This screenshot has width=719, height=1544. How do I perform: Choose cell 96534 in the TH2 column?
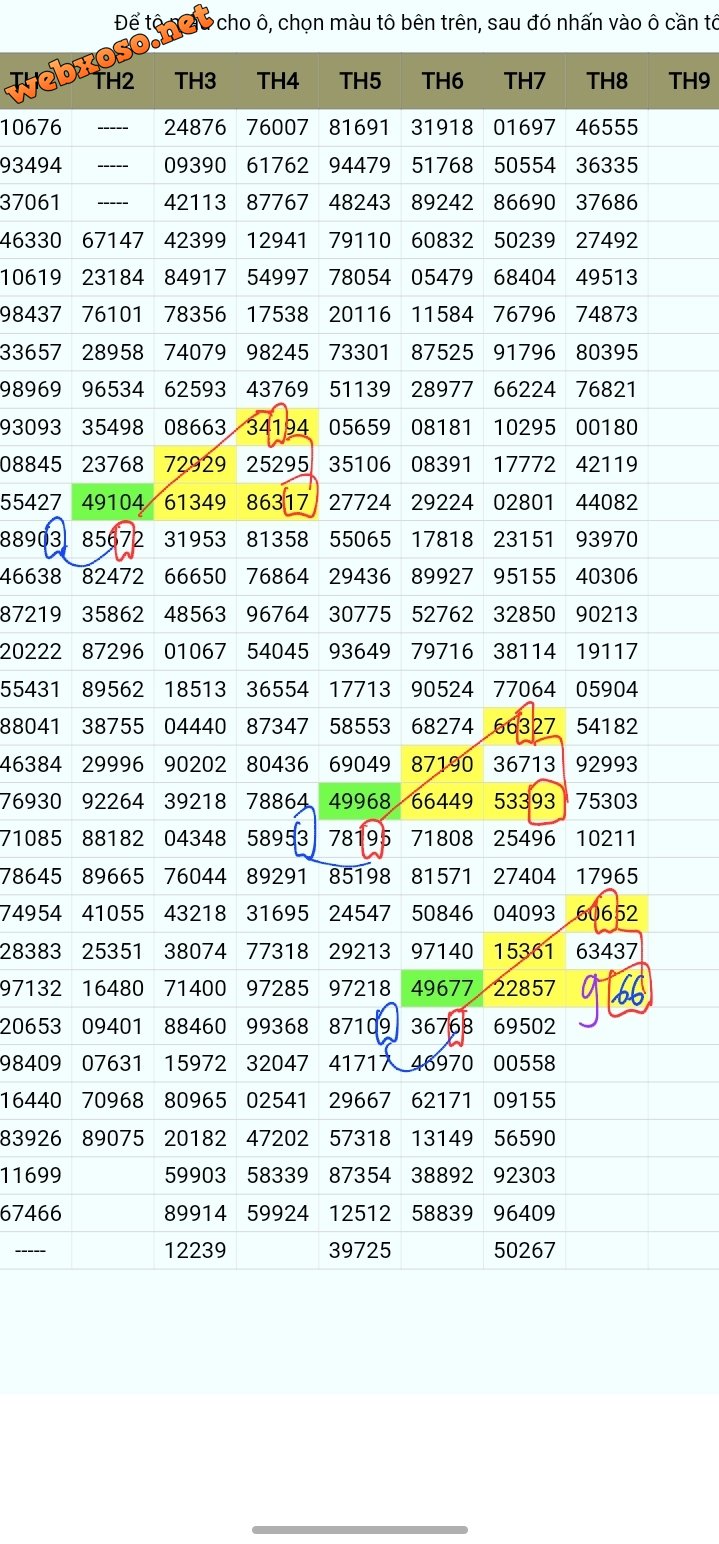113,390
